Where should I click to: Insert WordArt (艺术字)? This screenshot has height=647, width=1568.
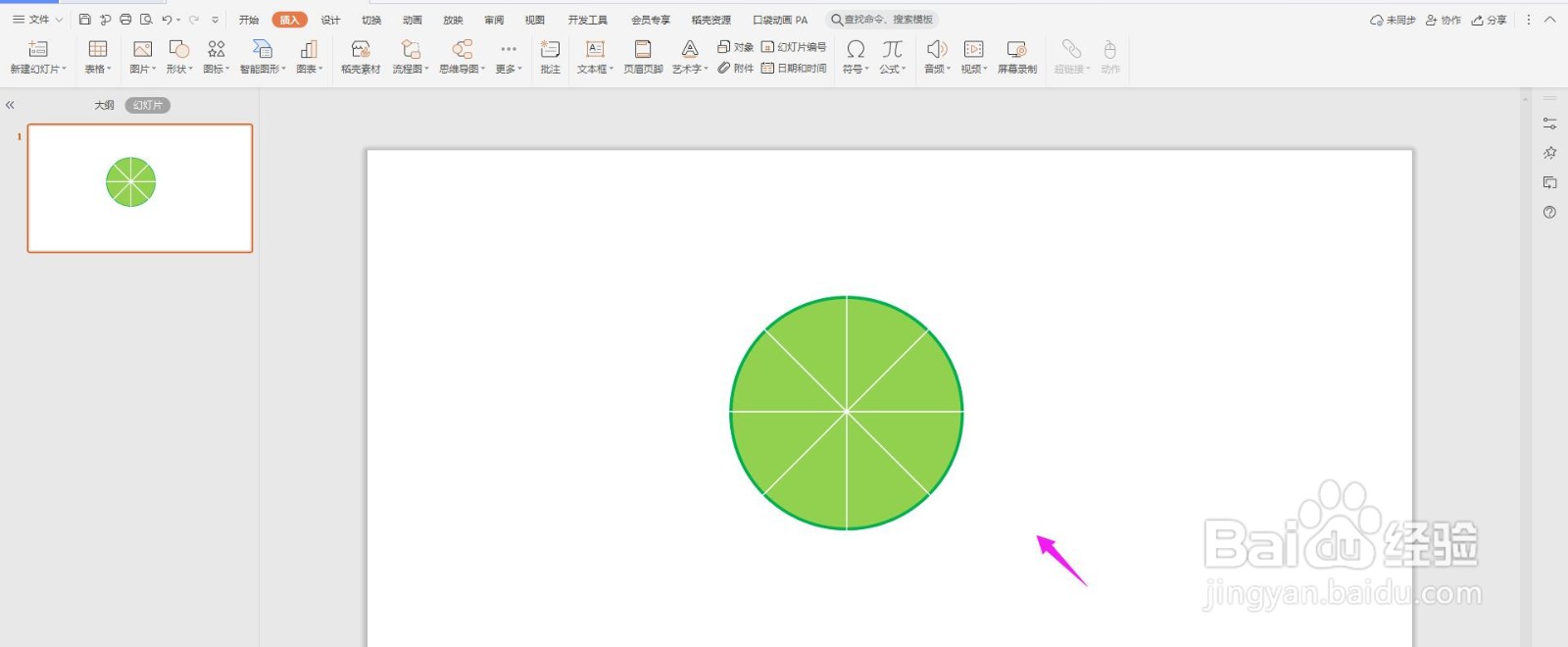tap(690, 57)
